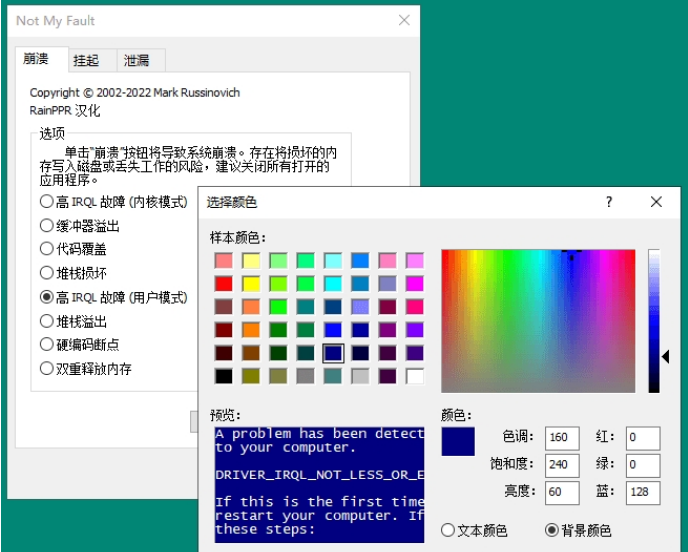The image size is (688, 552).
Task: Click the help question mark in 选择颜色
Action: coord(609,202)
